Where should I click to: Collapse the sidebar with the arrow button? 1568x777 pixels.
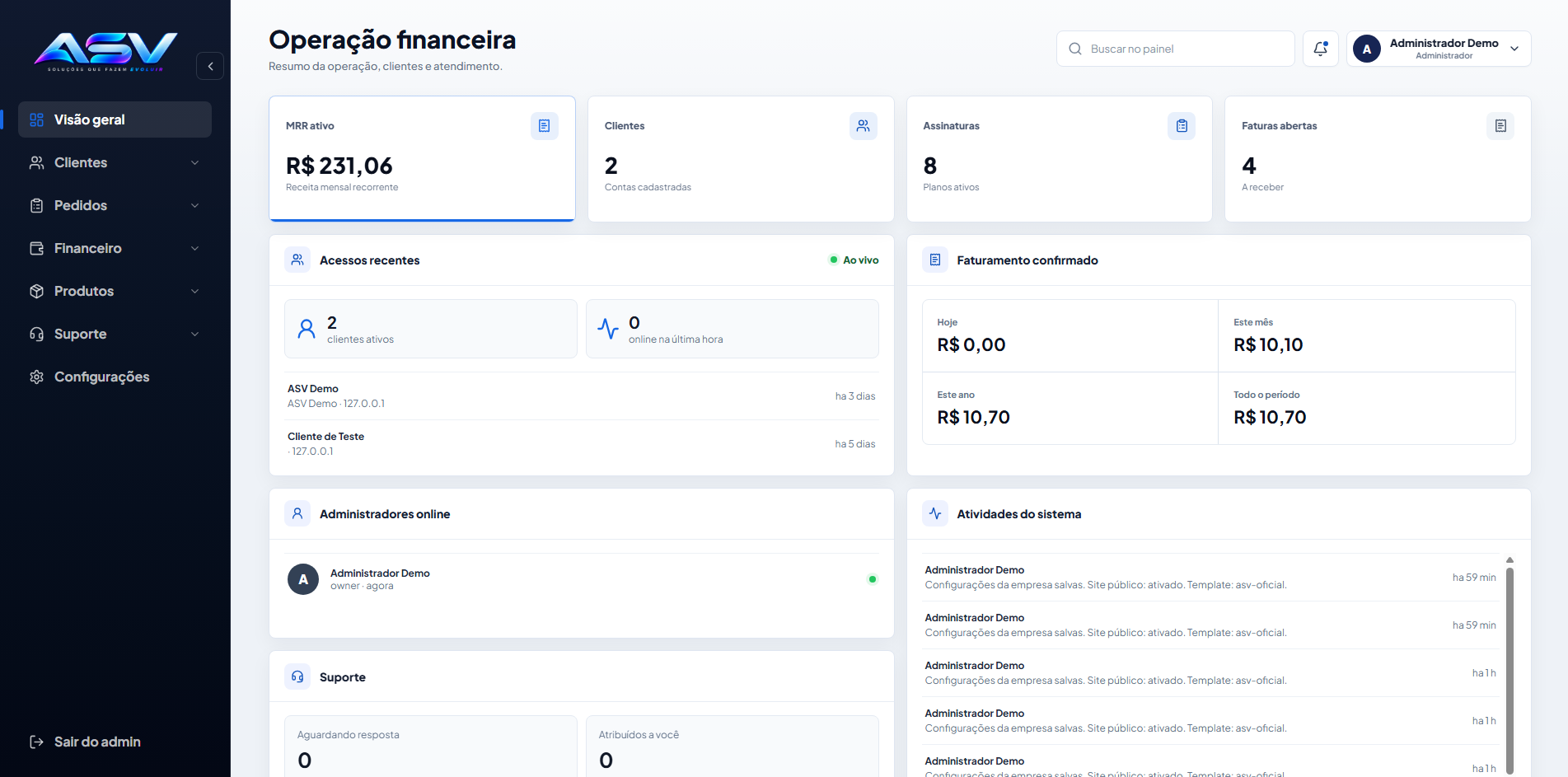point(210,66)
